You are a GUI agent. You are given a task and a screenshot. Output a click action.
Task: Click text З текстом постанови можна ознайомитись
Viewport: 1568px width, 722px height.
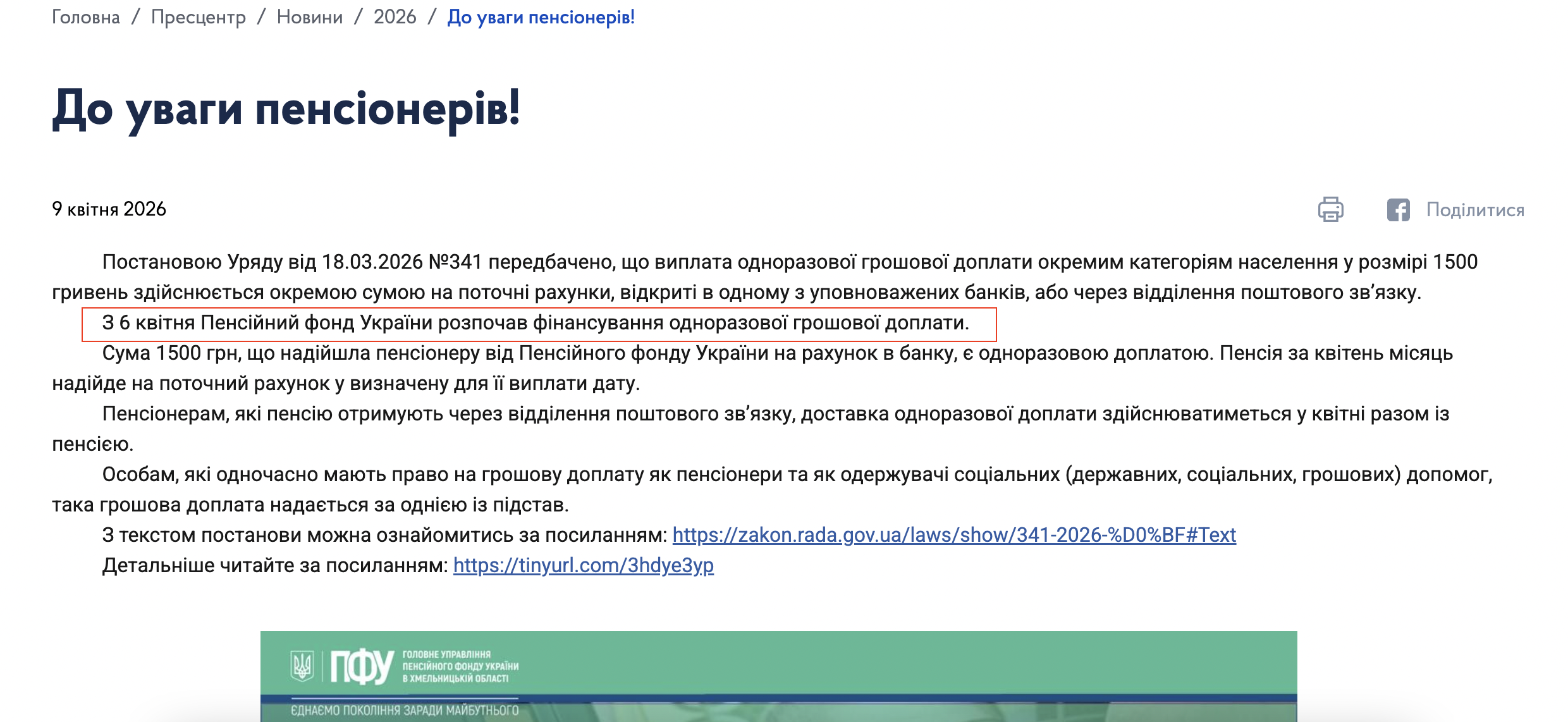point(384,535)
